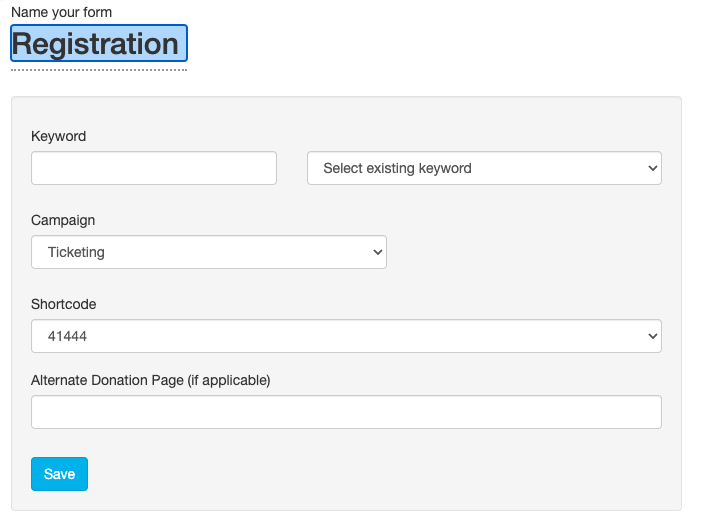Click the Shortcode field label
Image resolution: width=705 pixels, height=528 pixels.
[x=64, y=304]
